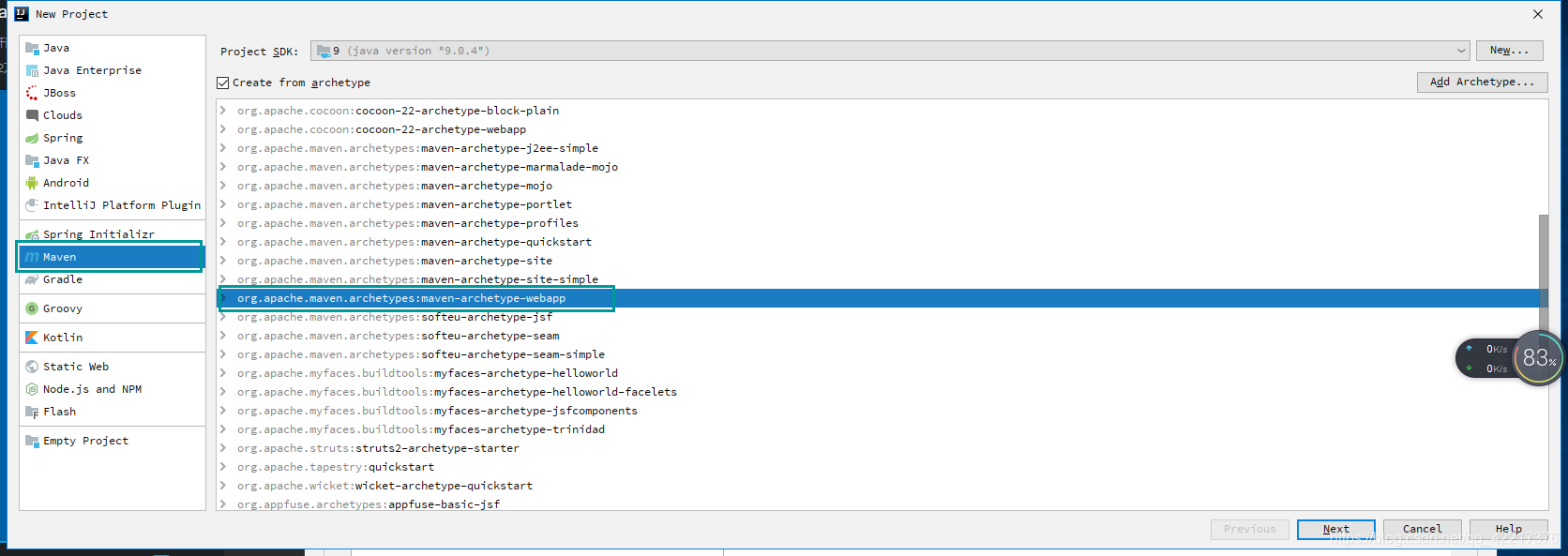Image resolution: width=1568 pixels, height=556 pixels.
Task: Select IntelliJ Platform Plugin icon
Action: pyautogui.click(x=32, y=205)
